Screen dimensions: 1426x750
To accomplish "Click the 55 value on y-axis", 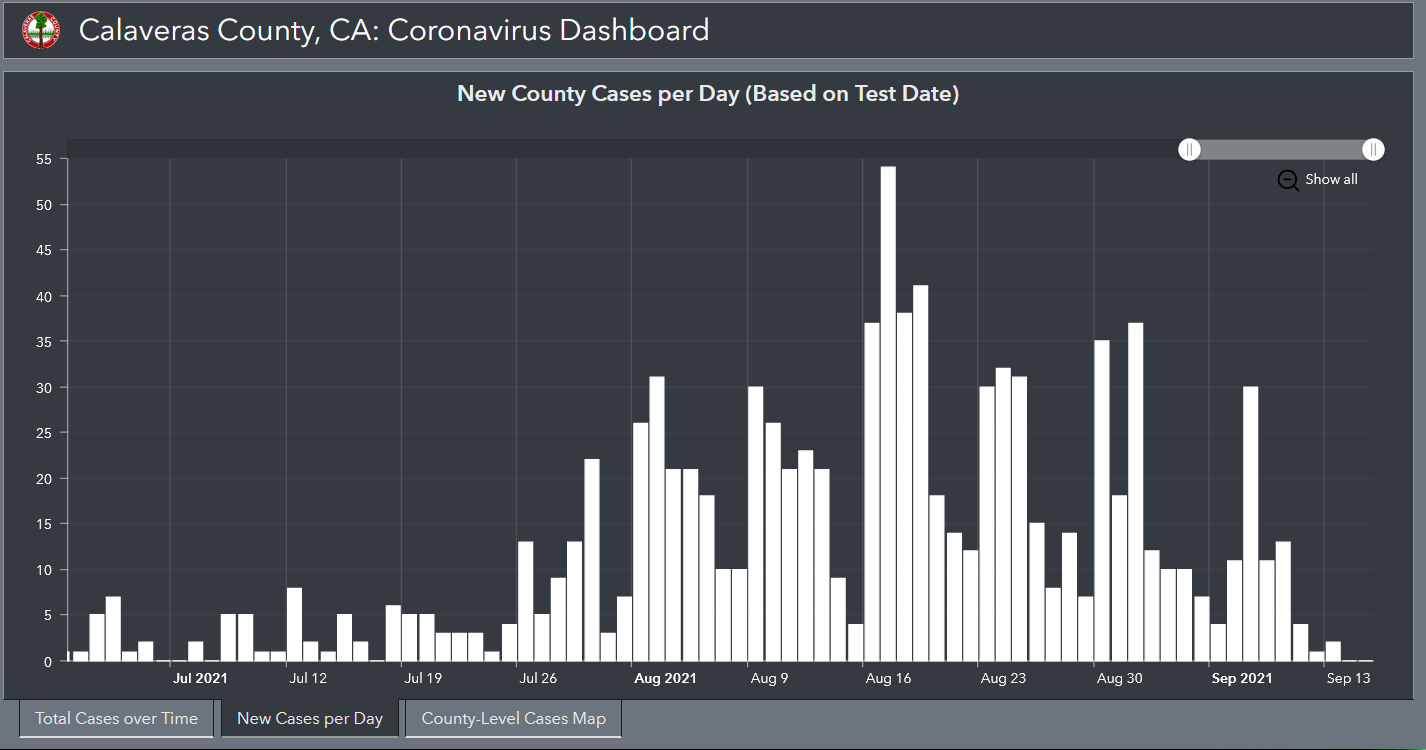I will tap(44, 159).
